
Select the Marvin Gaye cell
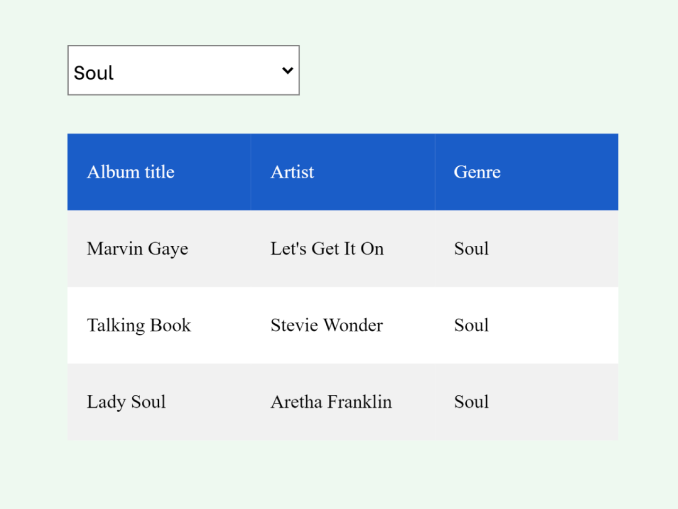137,249
